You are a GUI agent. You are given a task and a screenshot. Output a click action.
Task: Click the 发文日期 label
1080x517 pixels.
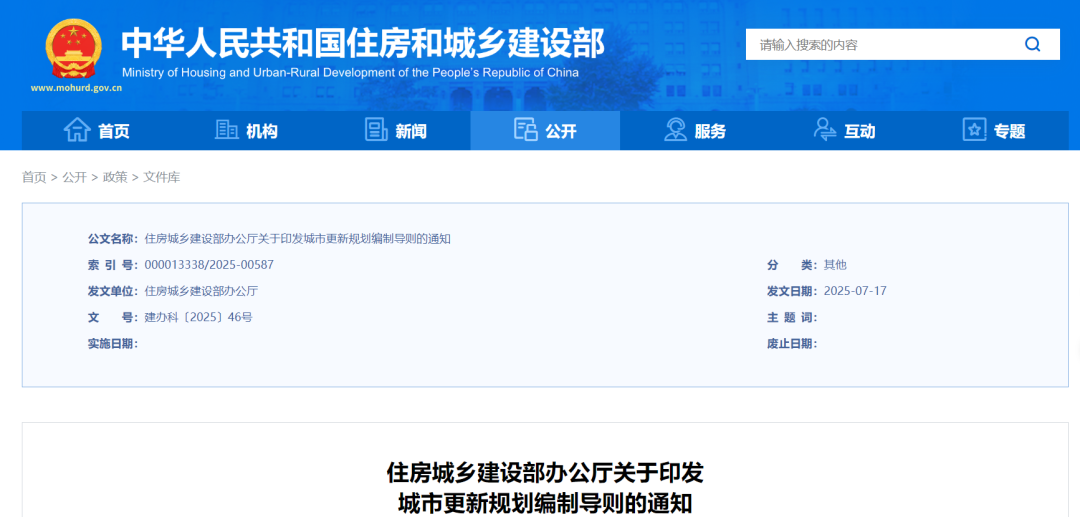click(792, 291)
